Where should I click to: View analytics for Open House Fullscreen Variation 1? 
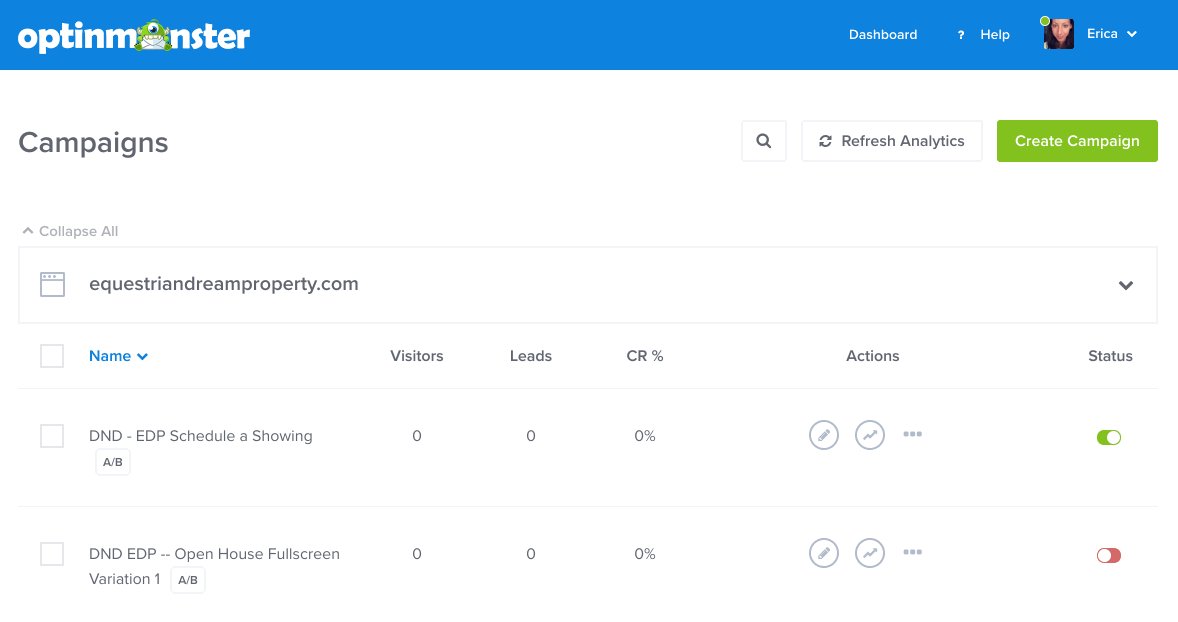coord(870,553)
